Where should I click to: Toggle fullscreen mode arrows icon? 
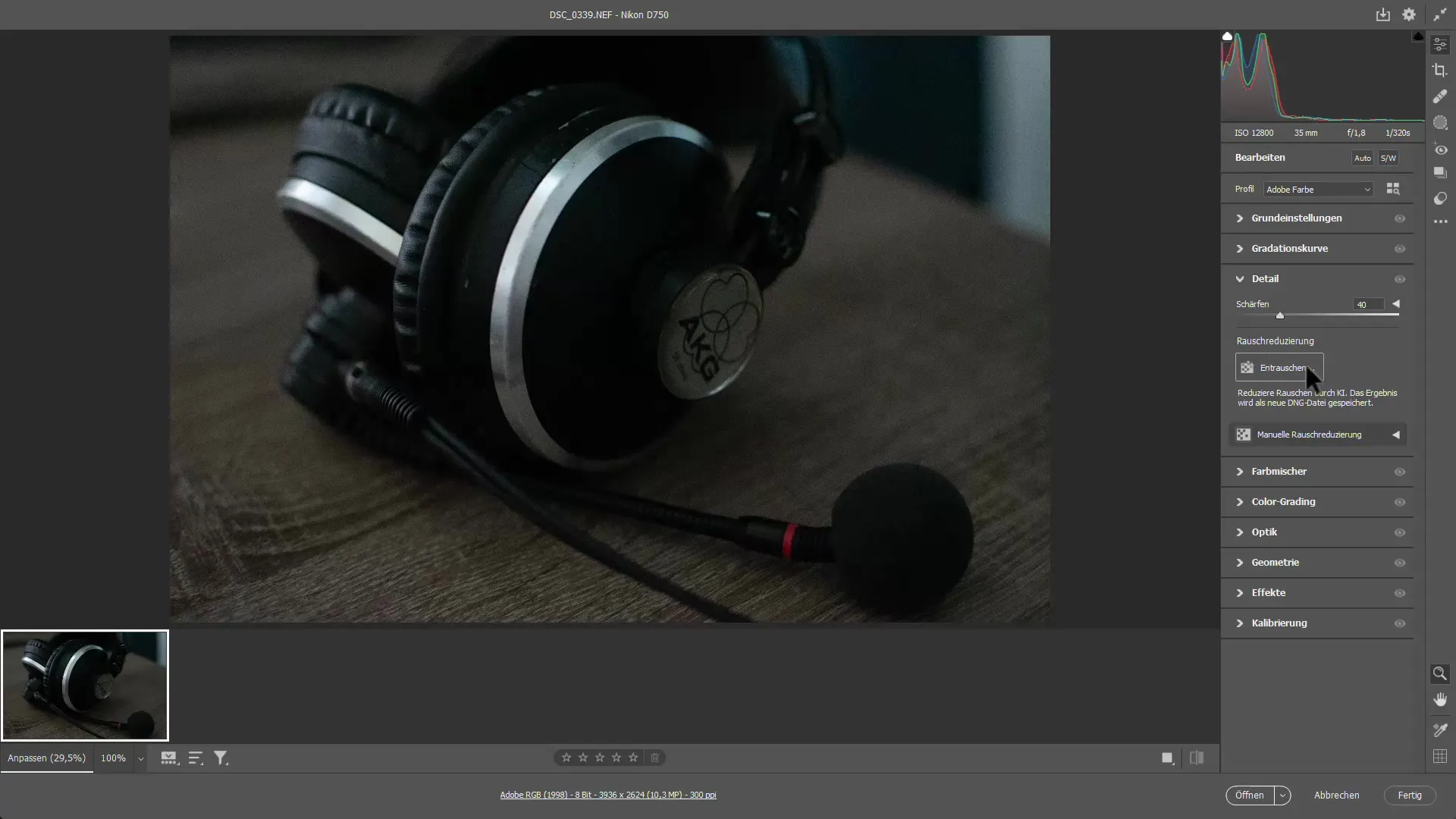click(1439, 14)
